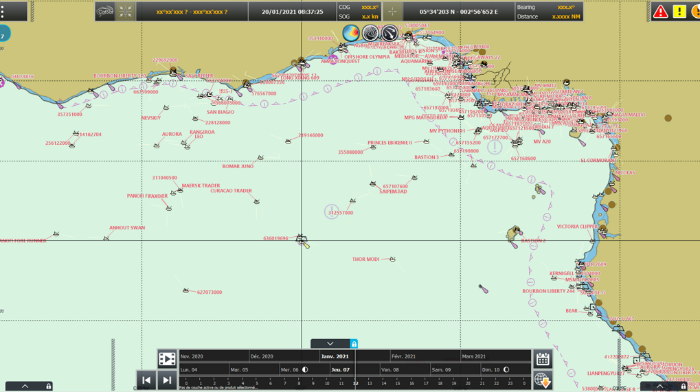The height and width of the screenshot is (392, 700).
Task: Open the yellow exclamation alert icon
Action: coord(679,12)
